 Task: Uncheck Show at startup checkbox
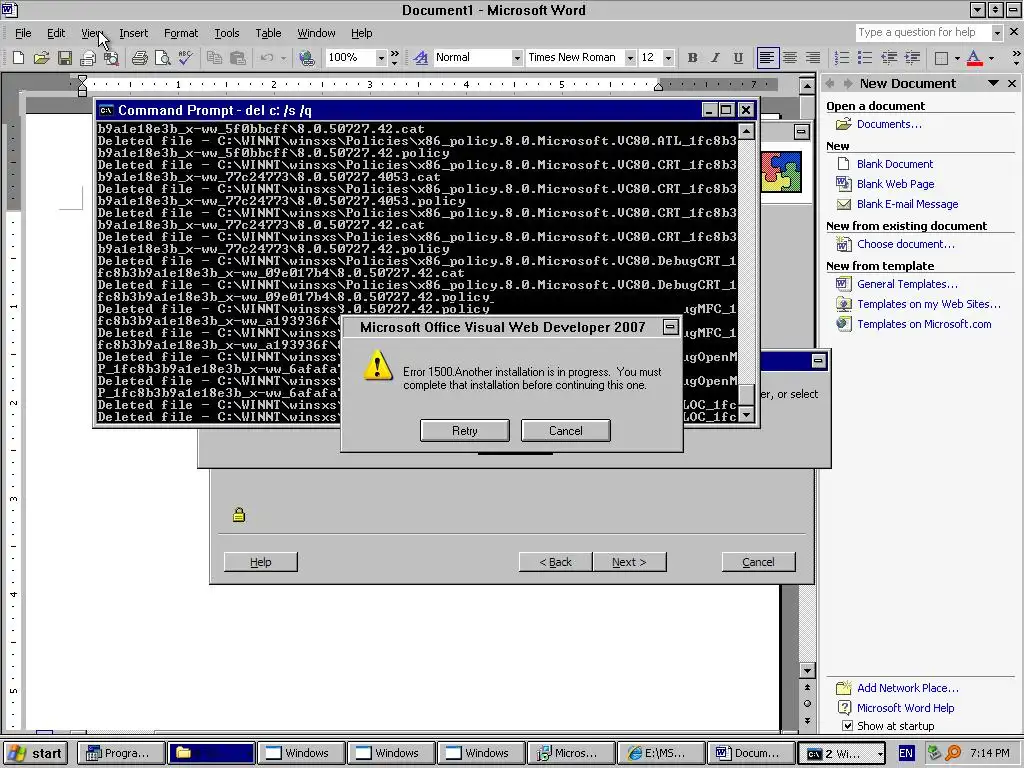[848, 726]
